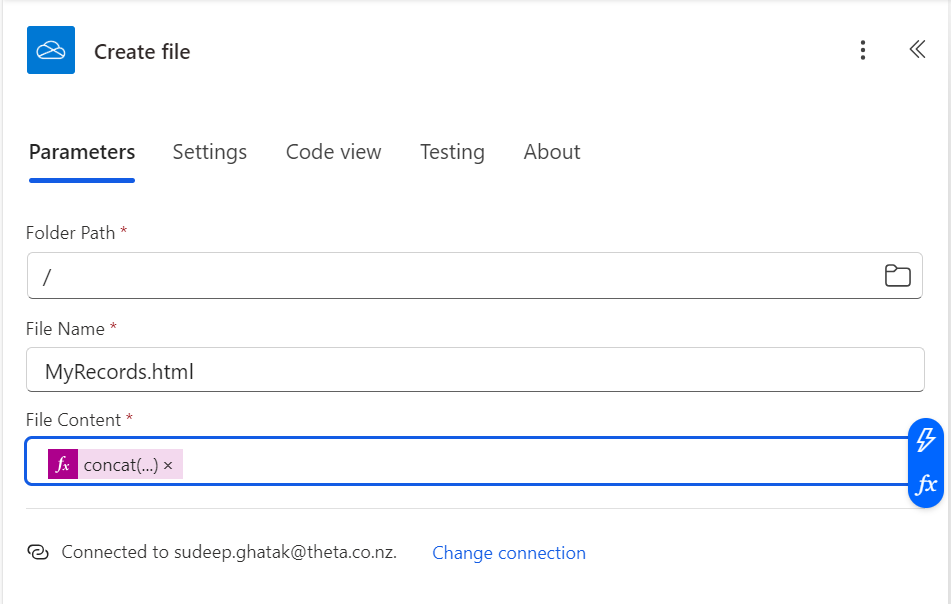
Task: Open the lightning bolt dynamic content picker
Action: point(925,438)
